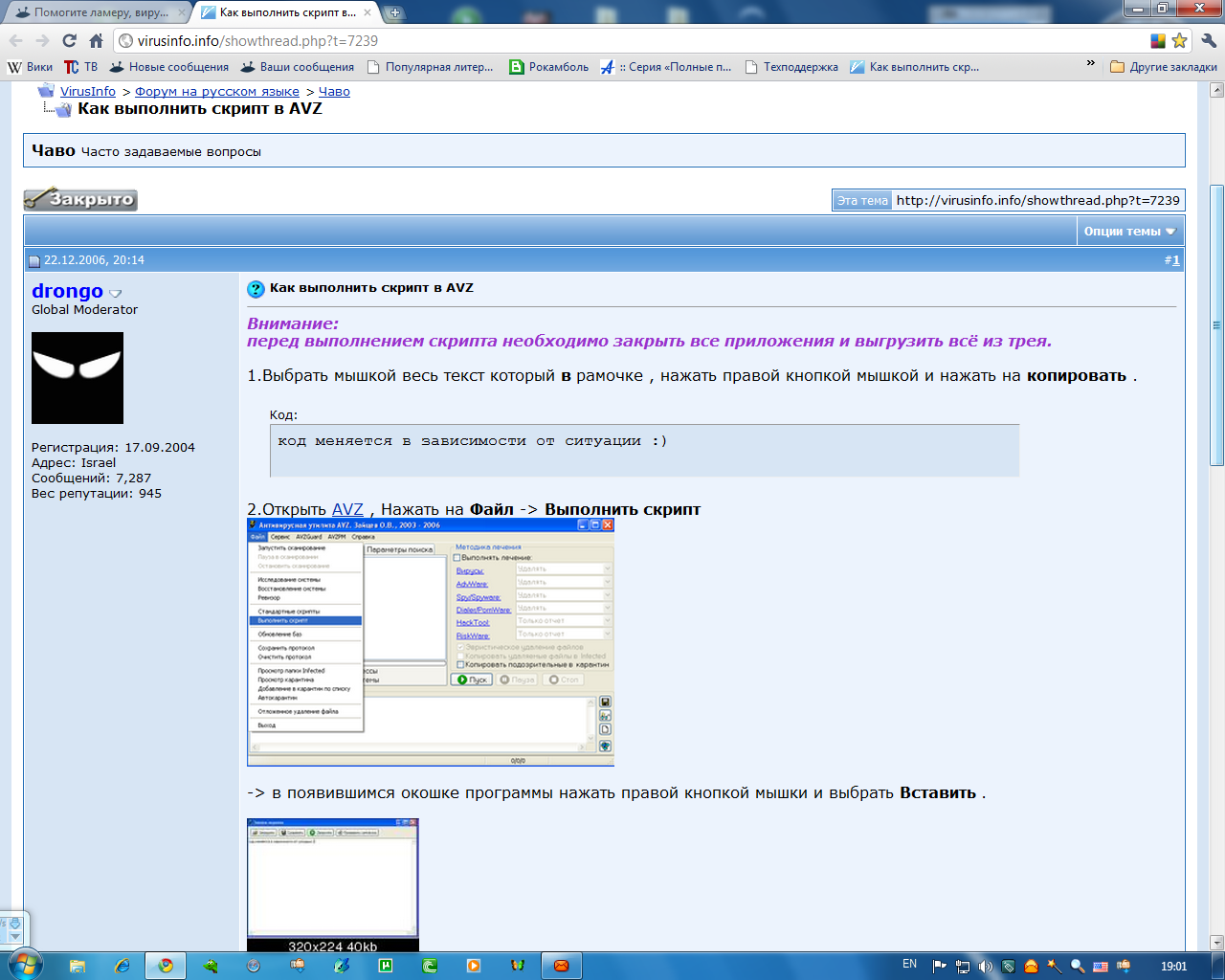Click the question mark post icon
Image resolution: width=1225 pixels, height=980 pixels.
coord(256,289)
